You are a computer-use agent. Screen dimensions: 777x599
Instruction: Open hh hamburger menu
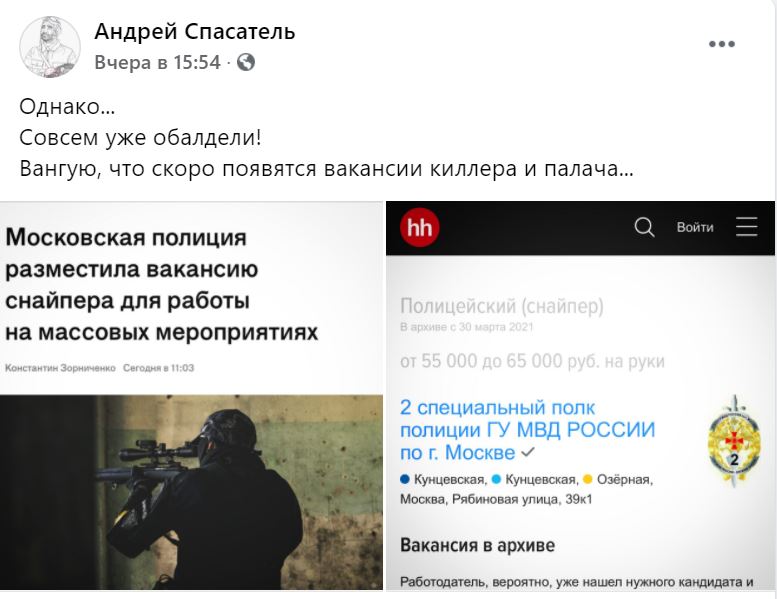tap(746, 227)
